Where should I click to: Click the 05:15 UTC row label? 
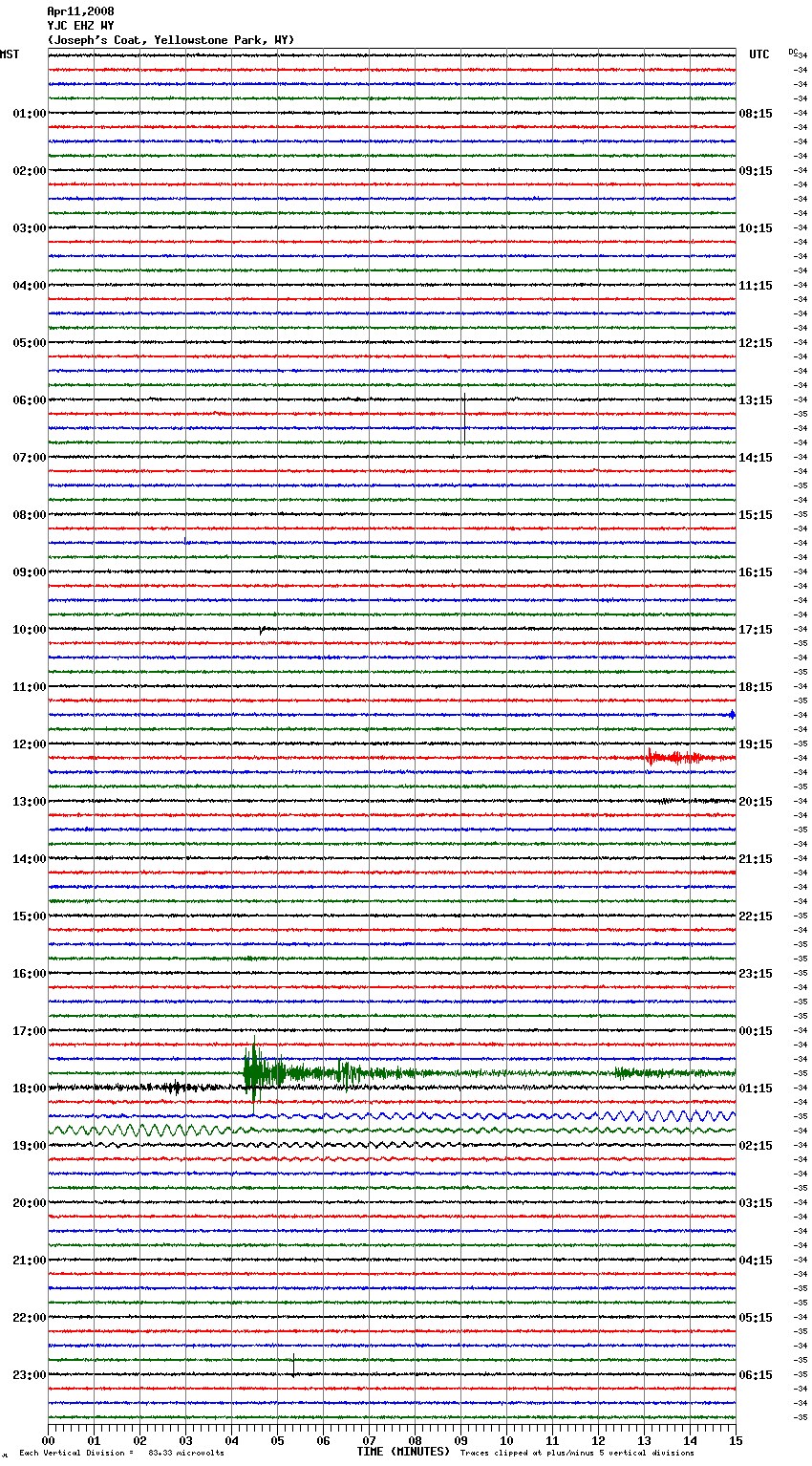pyautogui.click(x=756, y=1318)
